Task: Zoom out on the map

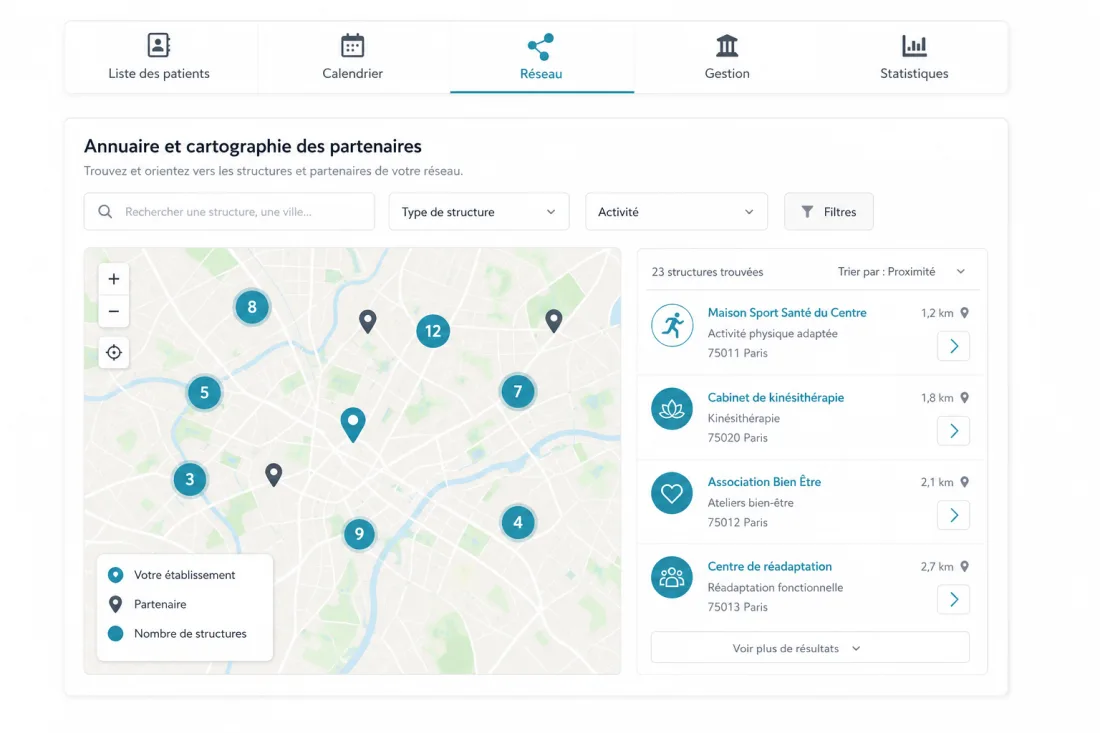Action: click(114, 311)
